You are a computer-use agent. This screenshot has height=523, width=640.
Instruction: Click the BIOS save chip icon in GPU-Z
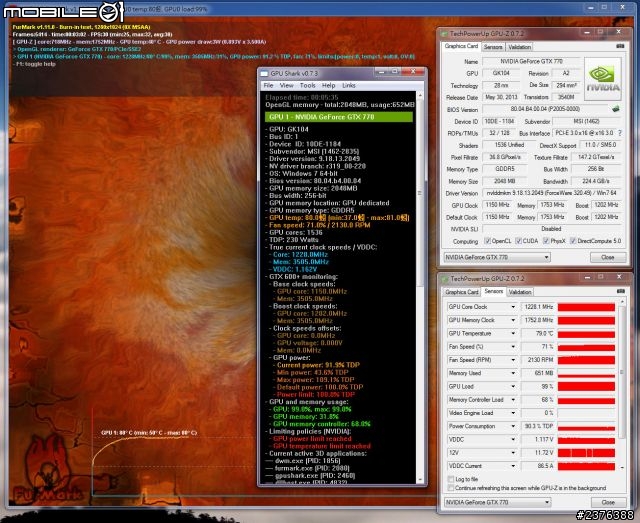tap(616, 109)
